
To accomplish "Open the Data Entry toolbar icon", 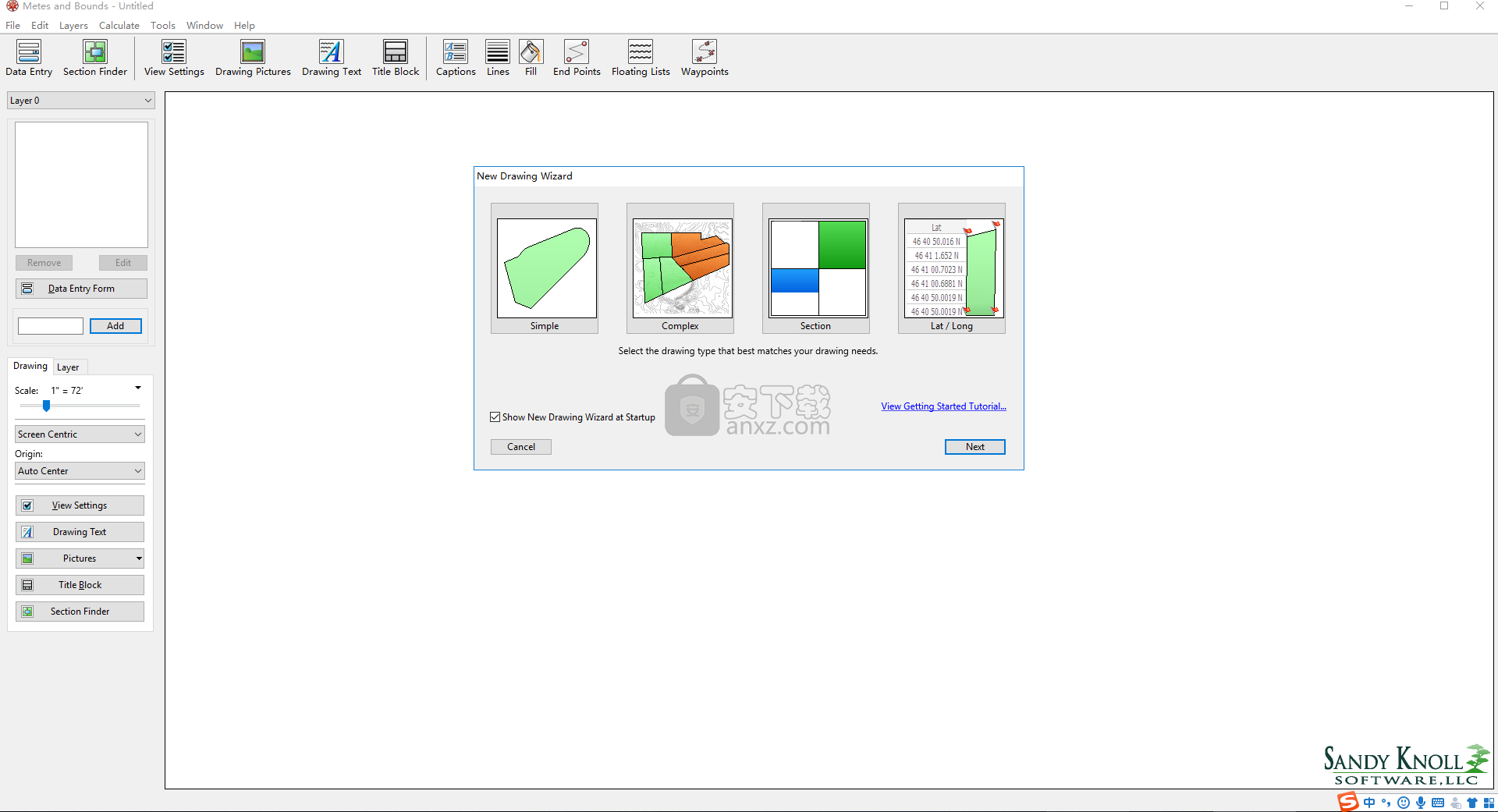I will click(x=29, y=59).
